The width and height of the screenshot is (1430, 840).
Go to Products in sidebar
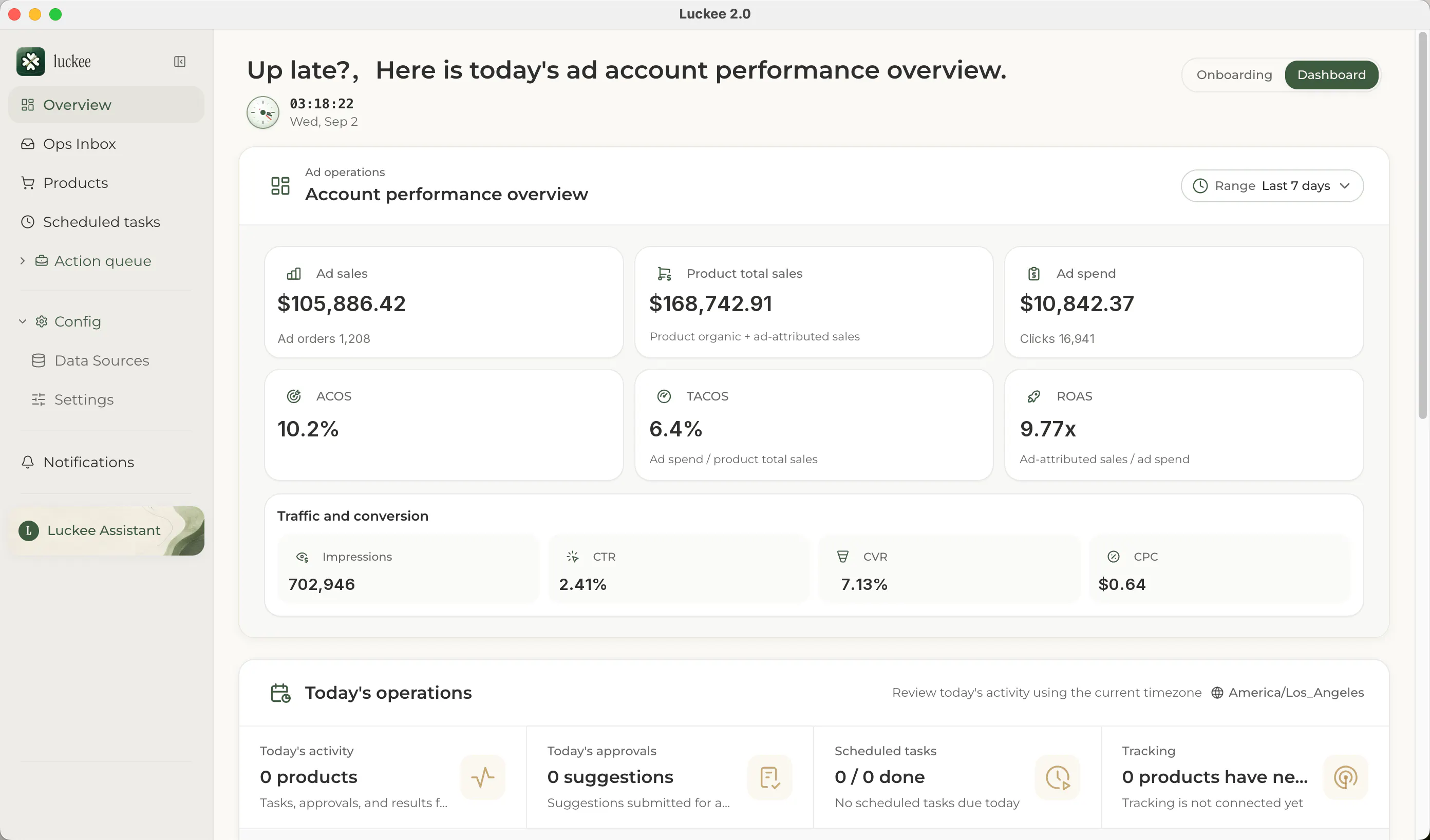pos(106,183)
